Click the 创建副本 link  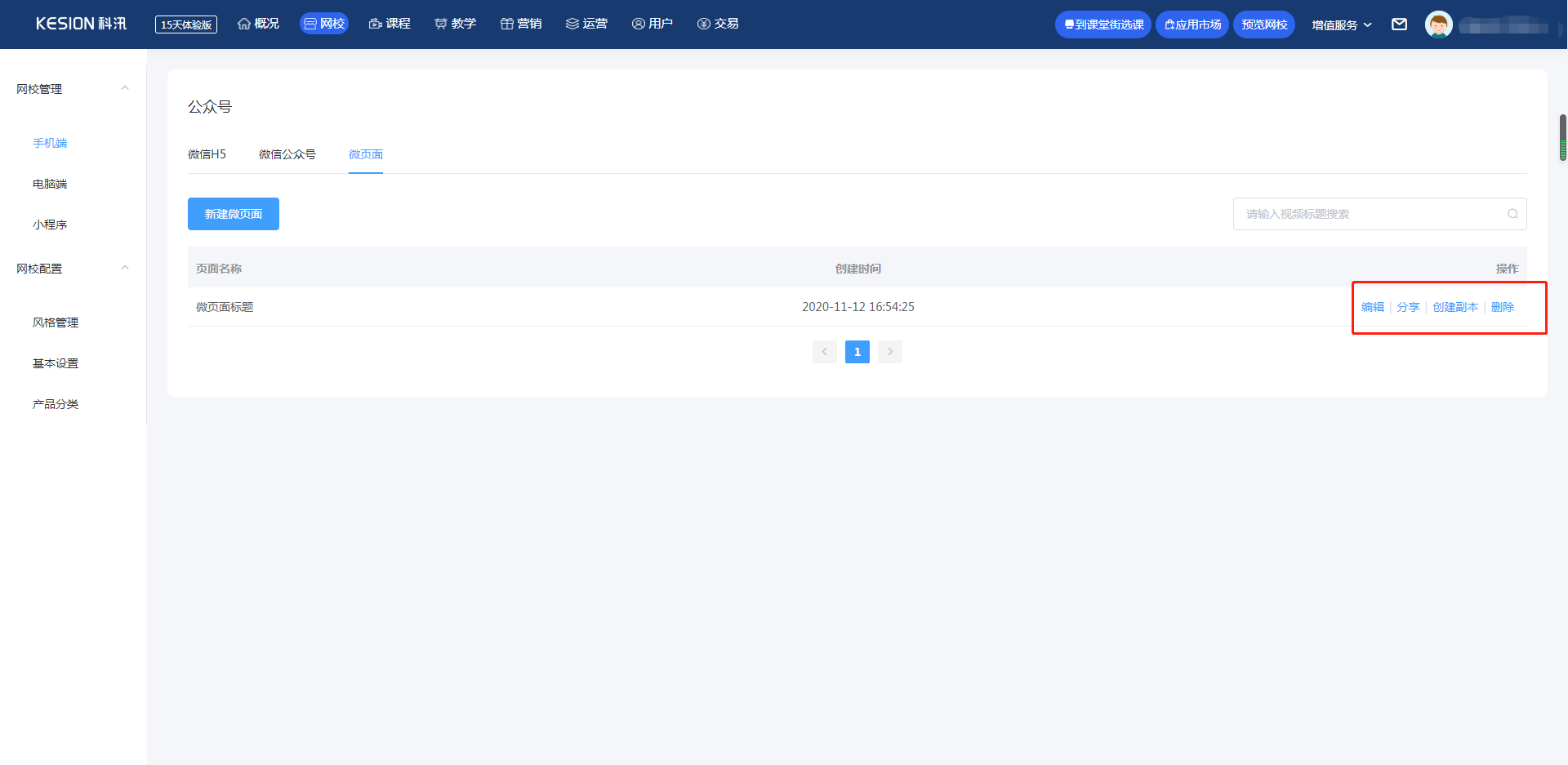coord(1455,307)
